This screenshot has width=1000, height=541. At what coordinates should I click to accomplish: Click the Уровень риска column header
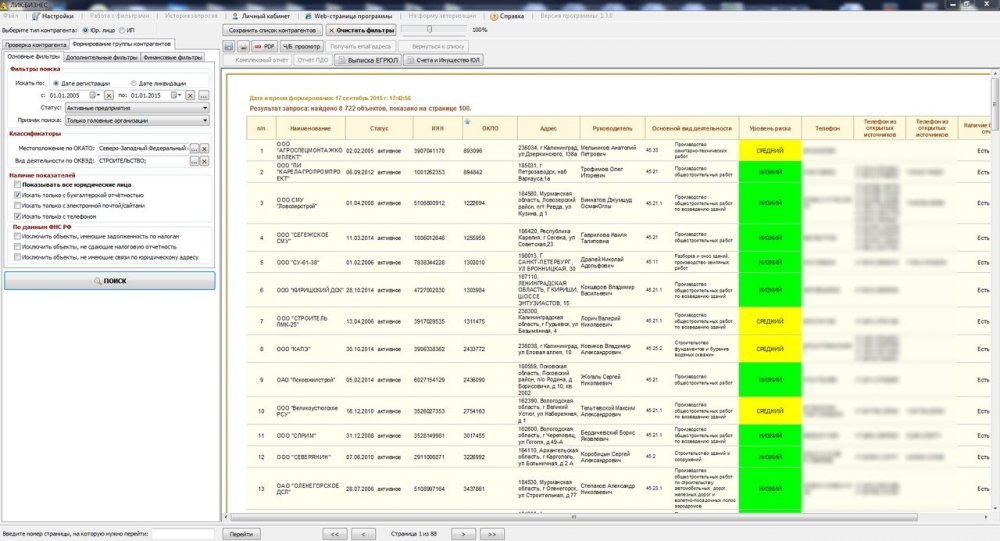pos(770,129)
